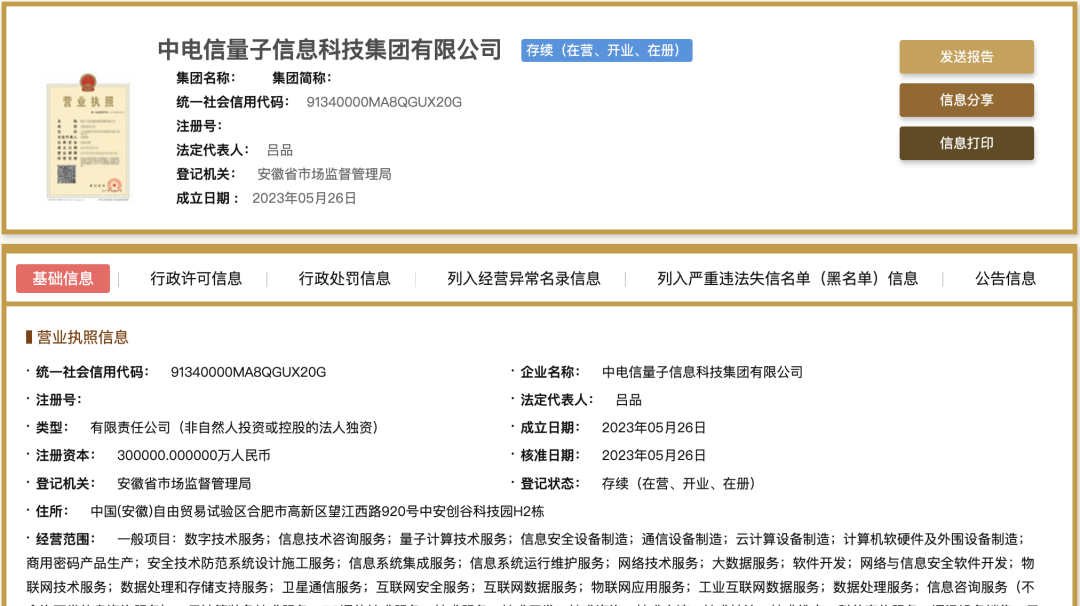Click legal representative 吕品 in the header
The width and height of the screenshot is (1080, 606).
[x=280, y=150]
